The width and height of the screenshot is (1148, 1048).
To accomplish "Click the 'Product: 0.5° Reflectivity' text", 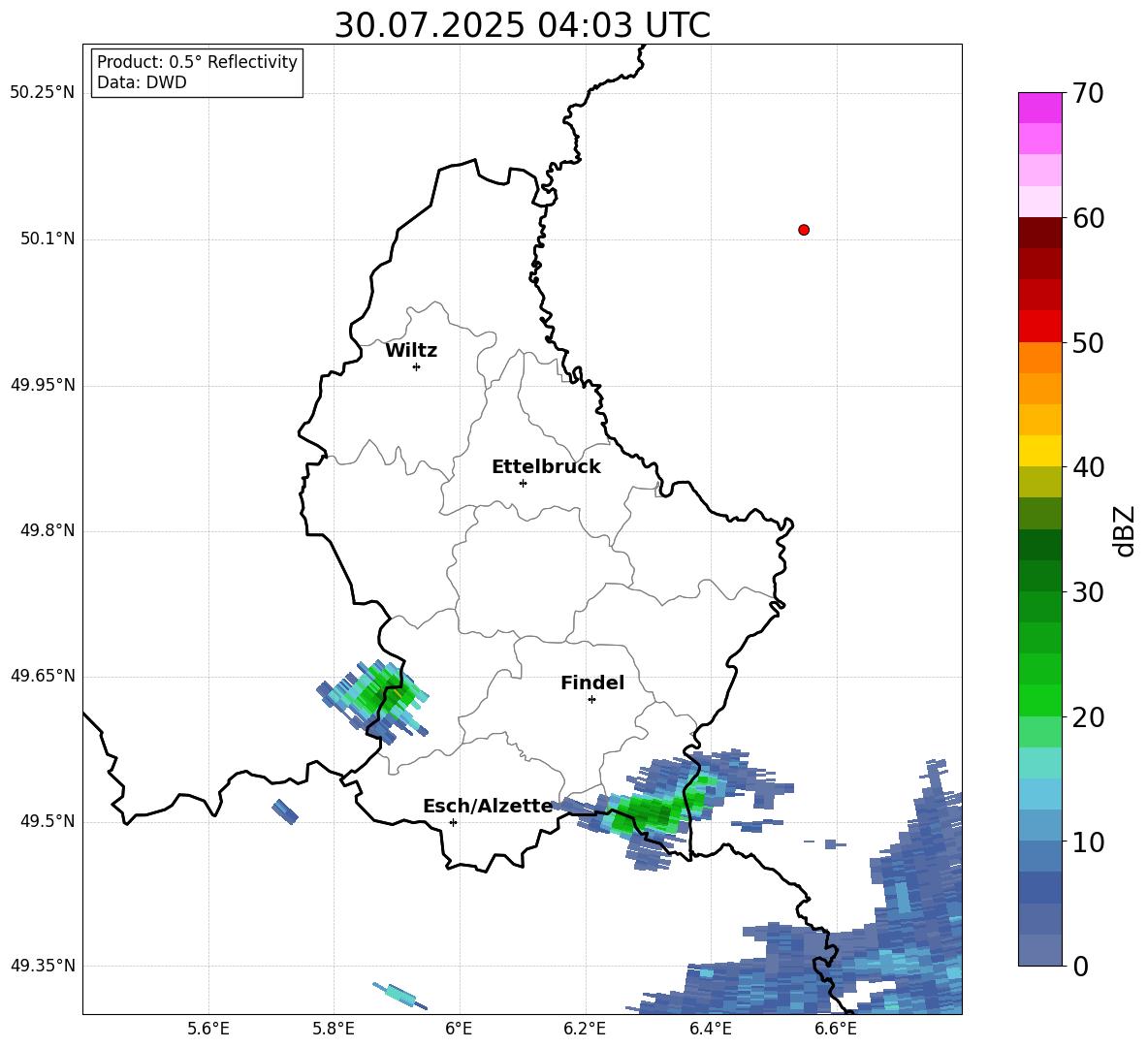I will [197, 62].
